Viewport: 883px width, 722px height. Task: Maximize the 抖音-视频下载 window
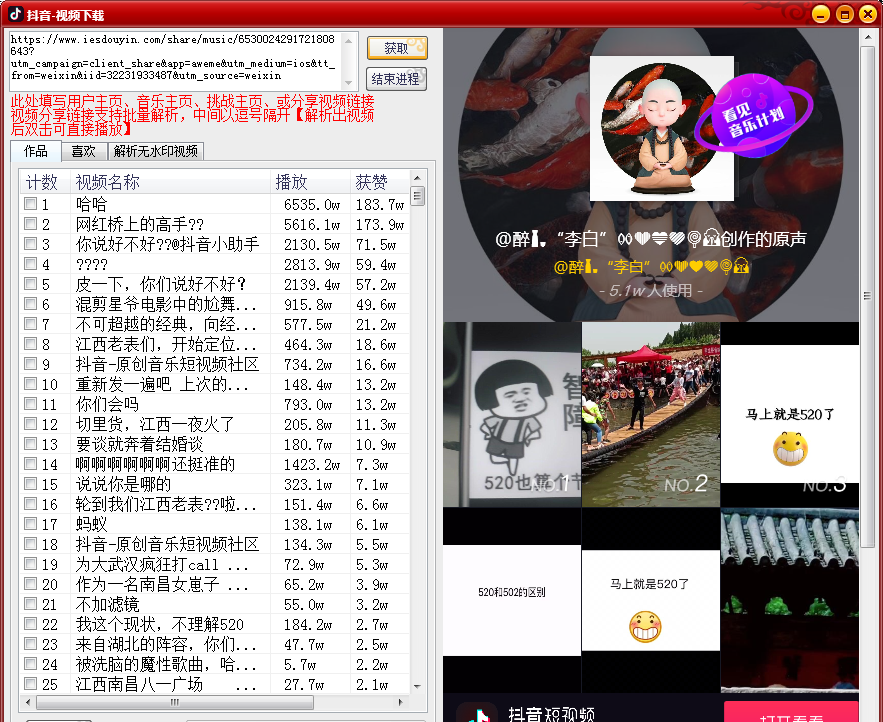[844, 14]
